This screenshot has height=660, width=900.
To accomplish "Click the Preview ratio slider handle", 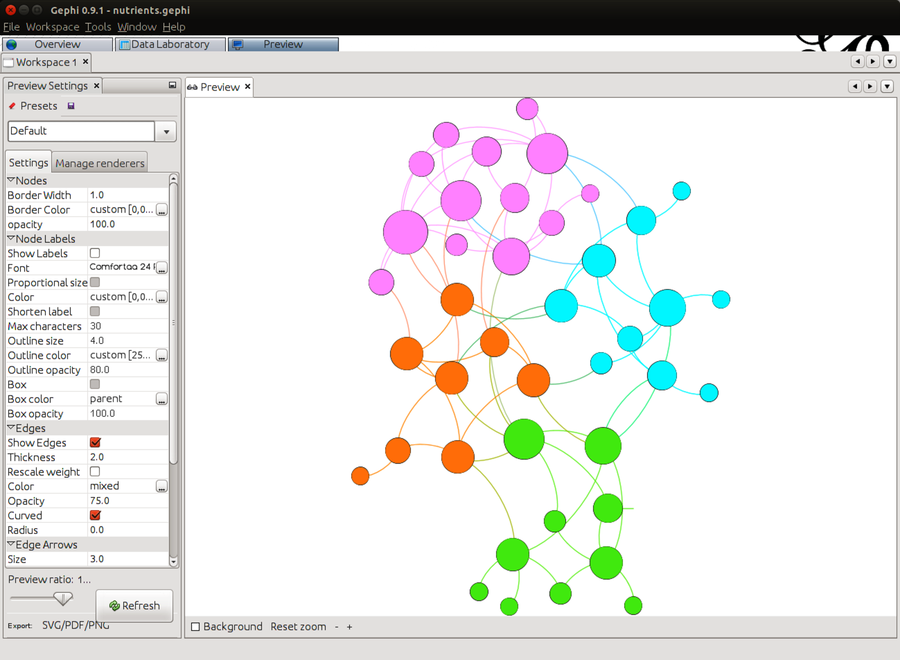I will [x=63, y=599].
